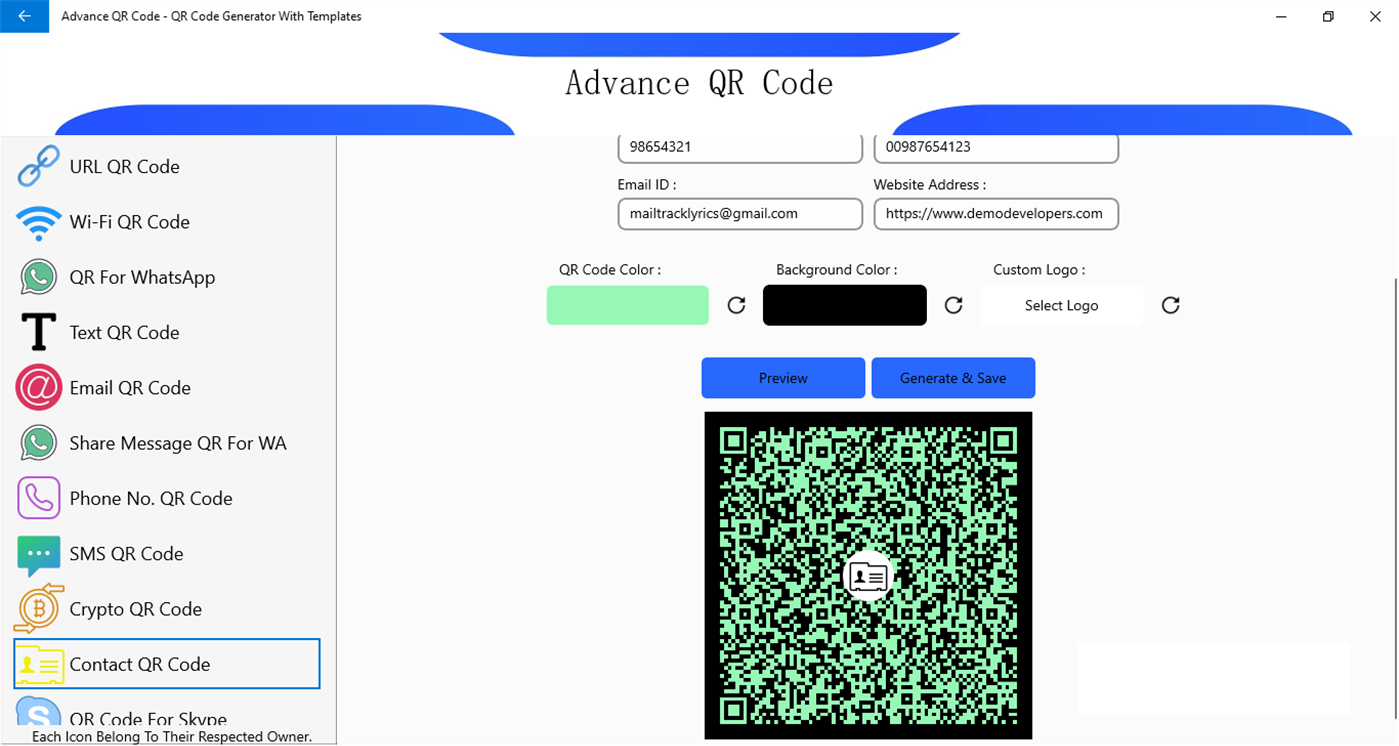Click the contact logo inside the QR preview
Image resolution: width=1399 pixels, height=746 pixels.
(868, 575)
